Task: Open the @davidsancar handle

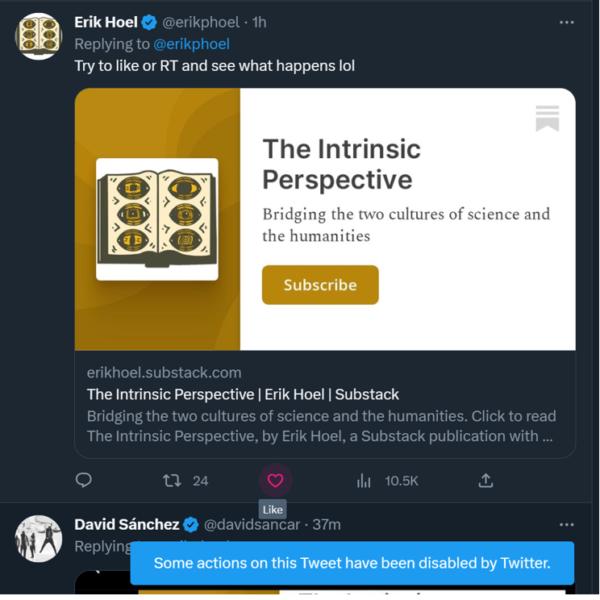Action: [x=252, y=525]
